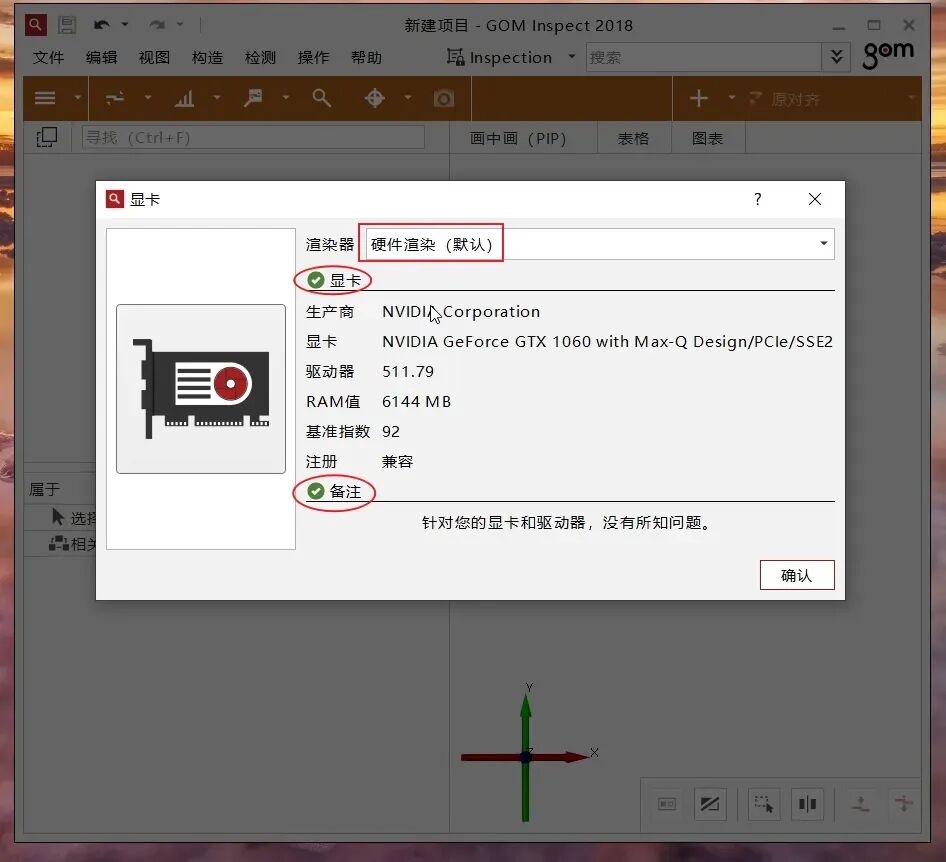Click the undo arrow icon
This screenshot has width=946, height=862.
(x=101, y=25)
